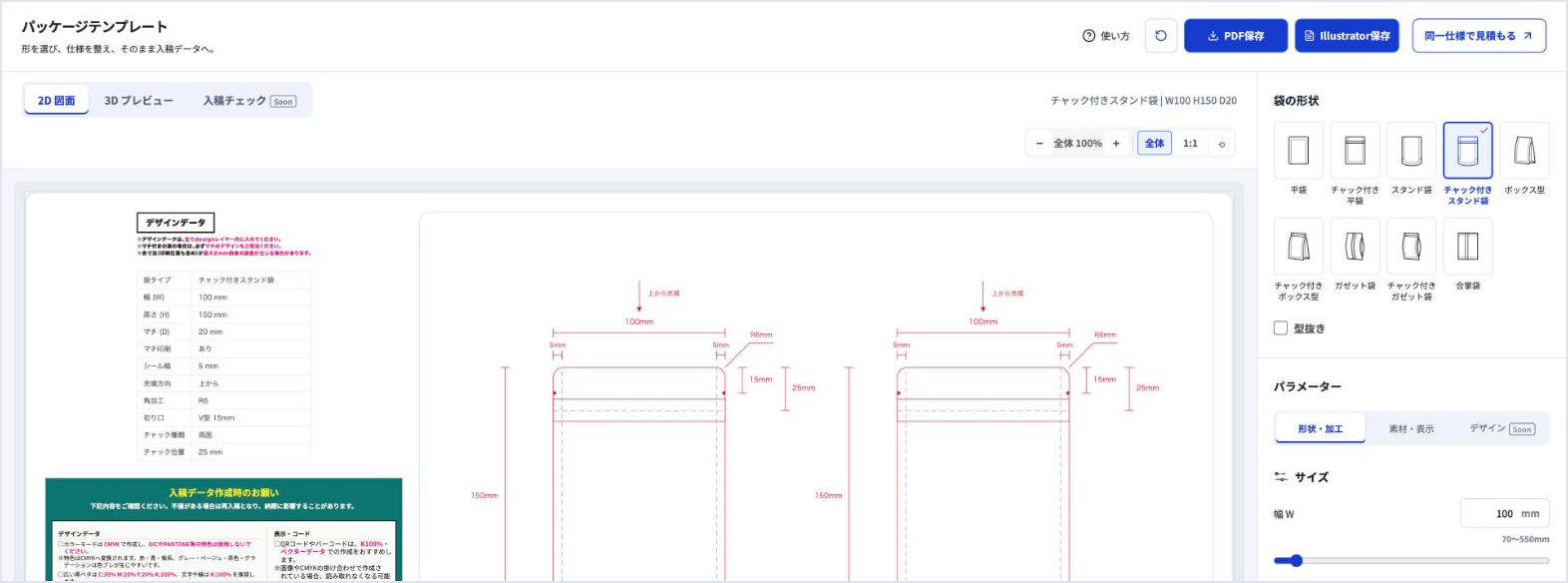
Task: Click the 70〜550mm range hint text
Action: [1525, 540]
